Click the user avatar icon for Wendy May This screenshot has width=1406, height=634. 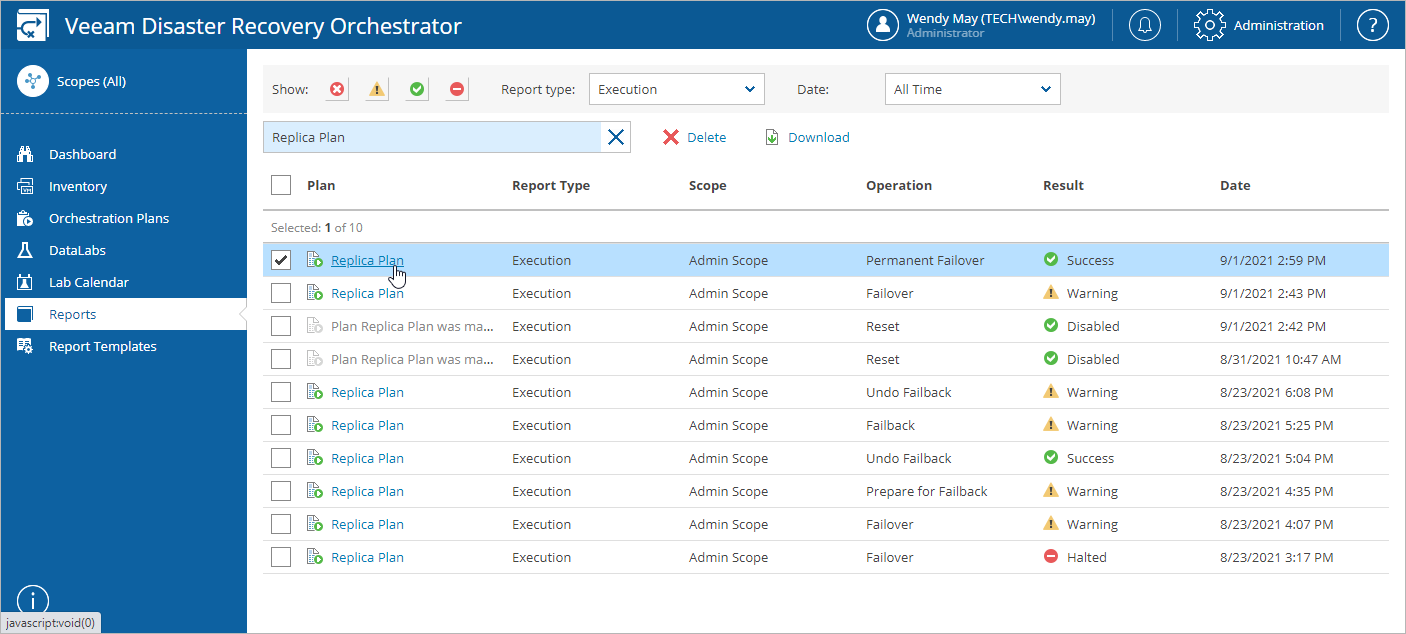point(883,25)
